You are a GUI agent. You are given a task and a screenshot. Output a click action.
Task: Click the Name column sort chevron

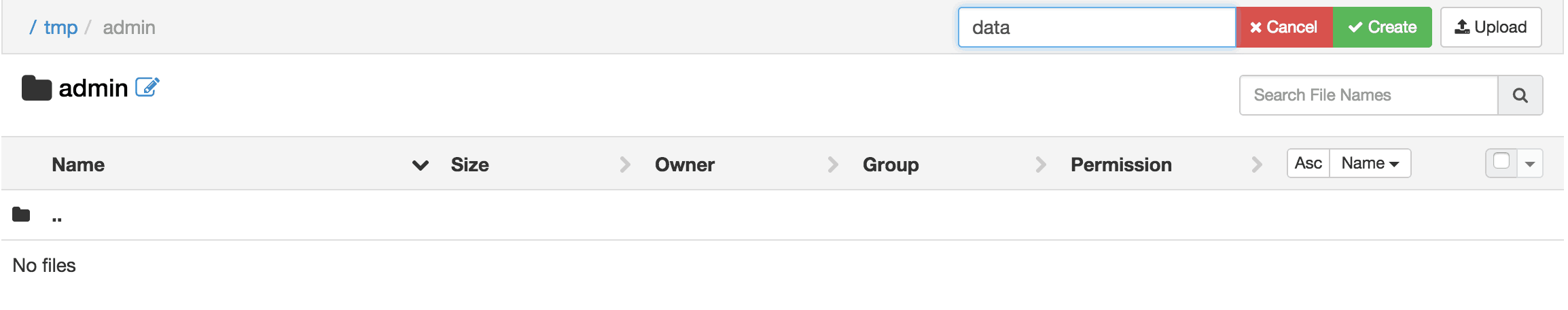coord(421,165)
